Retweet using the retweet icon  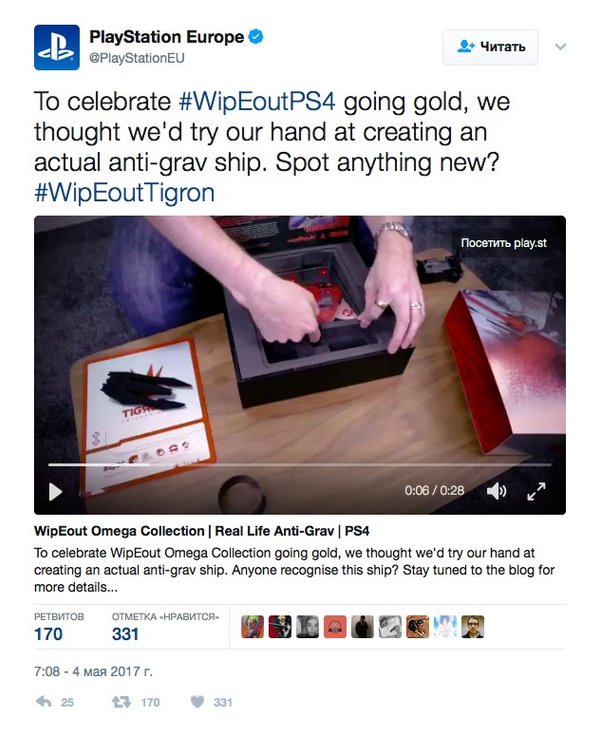[121, 702]
